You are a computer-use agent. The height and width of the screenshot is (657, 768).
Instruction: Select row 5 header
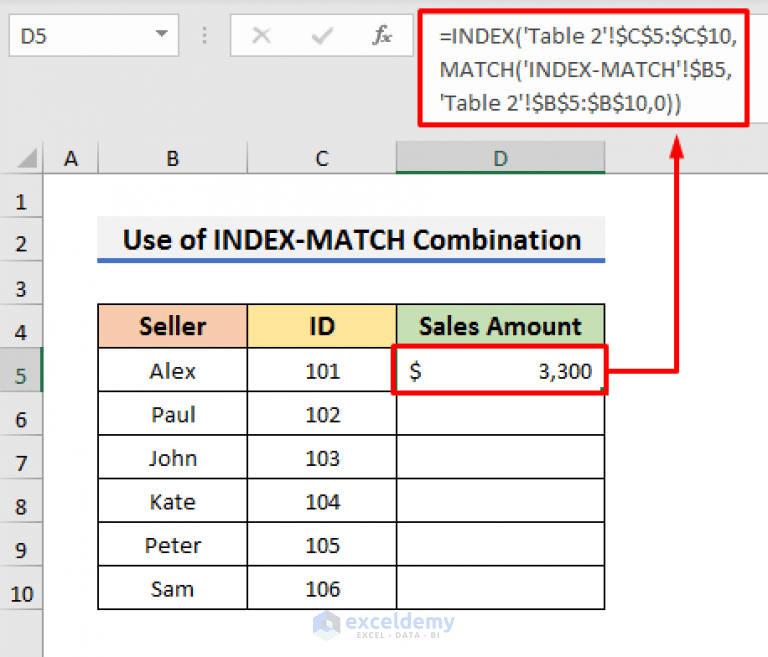21,376
